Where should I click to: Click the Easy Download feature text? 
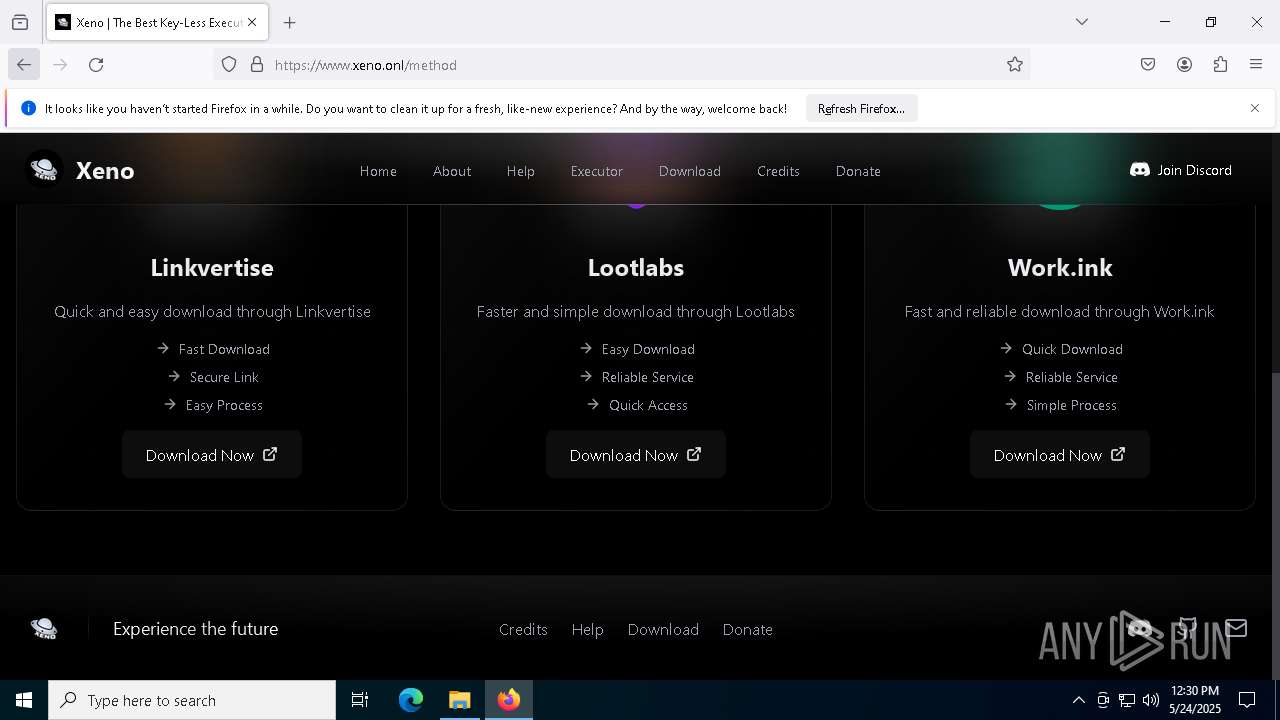click(648, 349)
